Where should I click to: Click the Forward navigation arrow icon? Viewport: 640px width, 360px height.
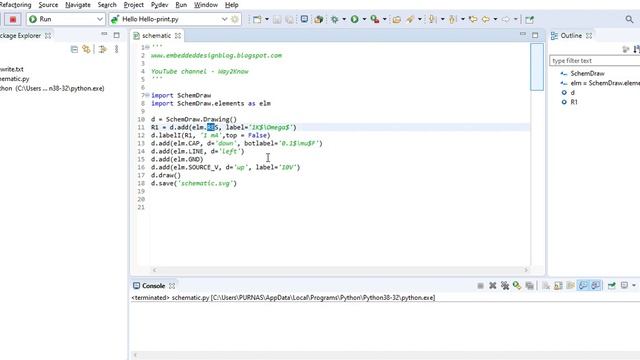tap(505, 19)
